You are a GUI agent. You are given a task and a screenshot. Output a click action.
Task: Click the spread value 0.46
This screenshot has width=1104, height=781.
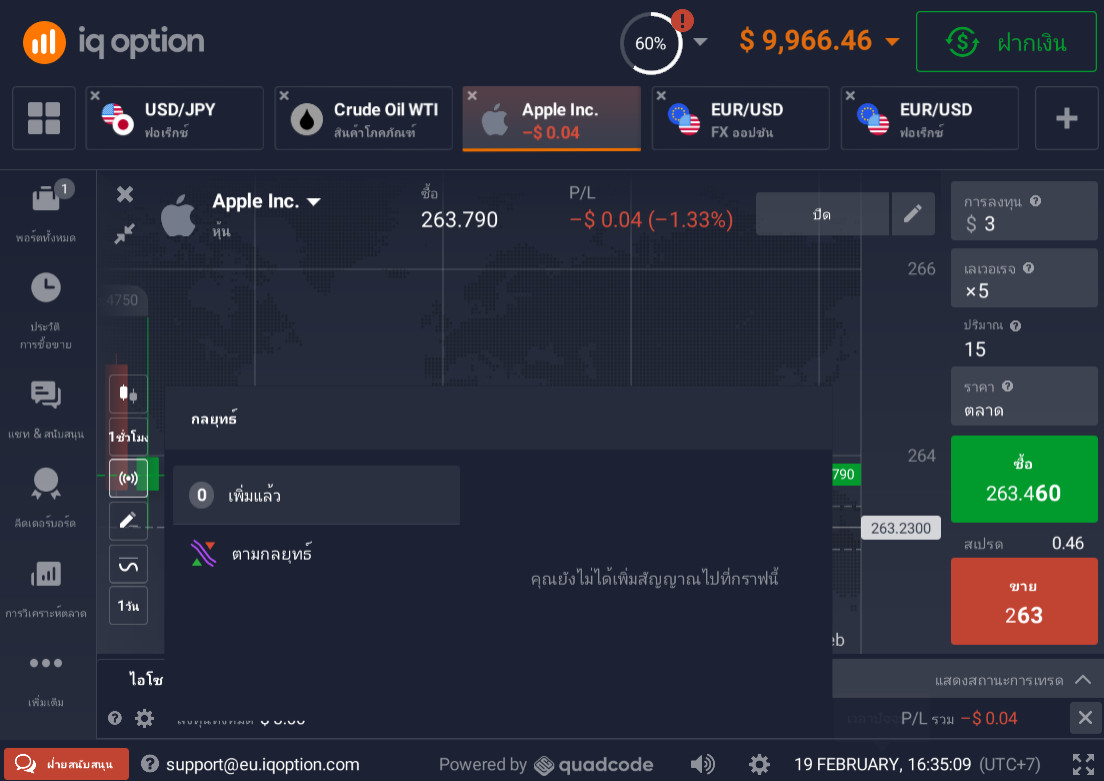coord(1067,543)
